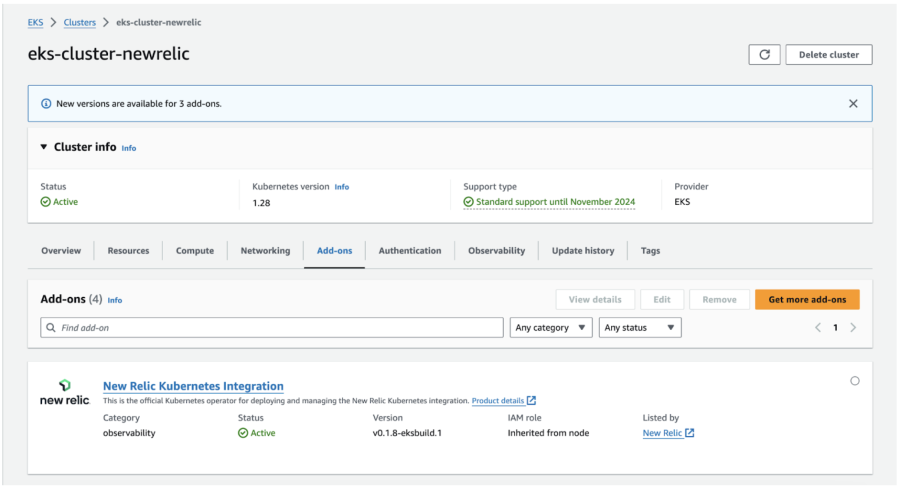Screen dimensions: 900x490
Task: Focus the Find add-on search field
Action: pos(275,328)
